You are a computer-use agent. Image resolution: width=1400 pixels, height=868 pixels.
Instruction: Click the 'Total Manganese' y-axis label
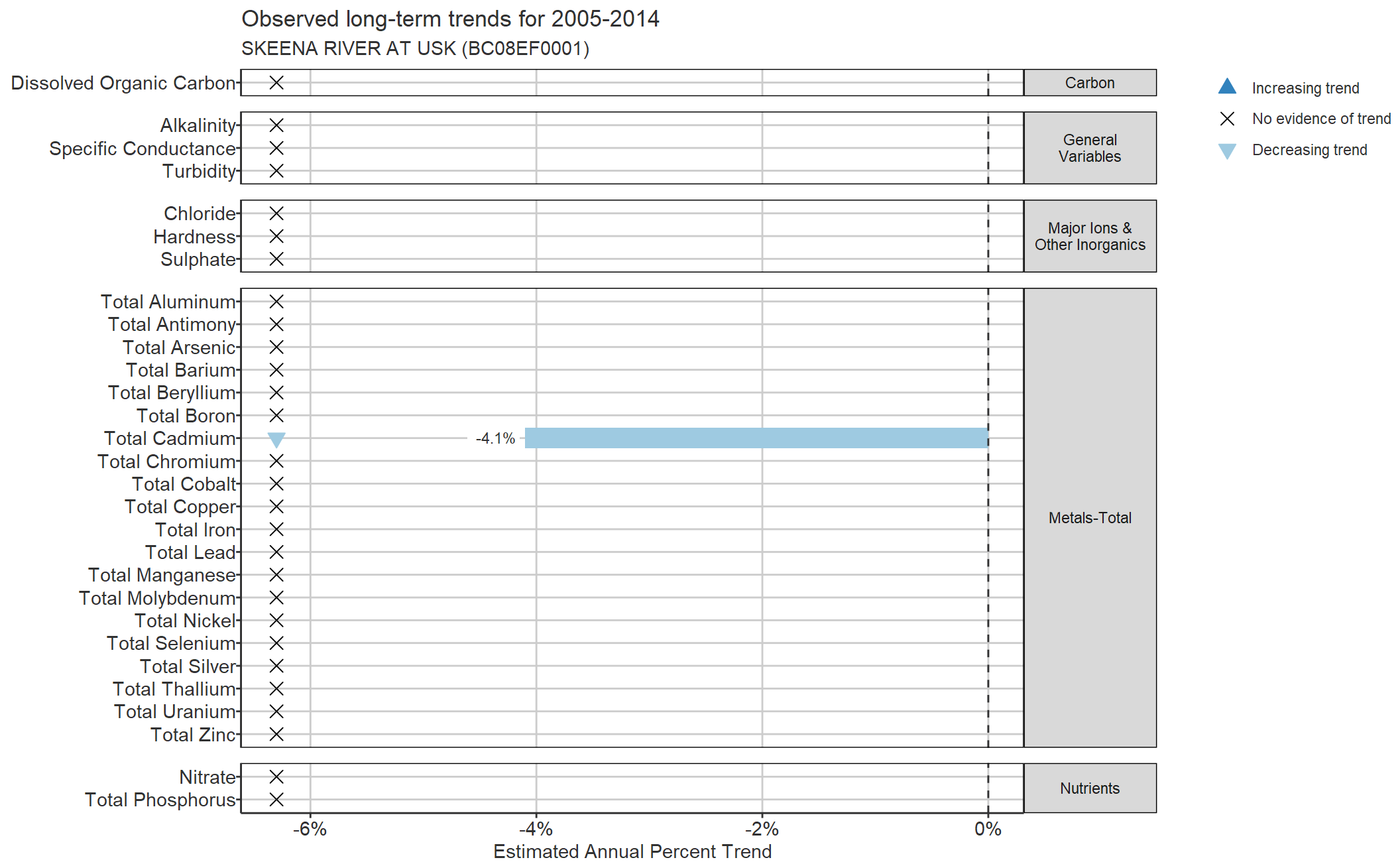coord(162,576)
